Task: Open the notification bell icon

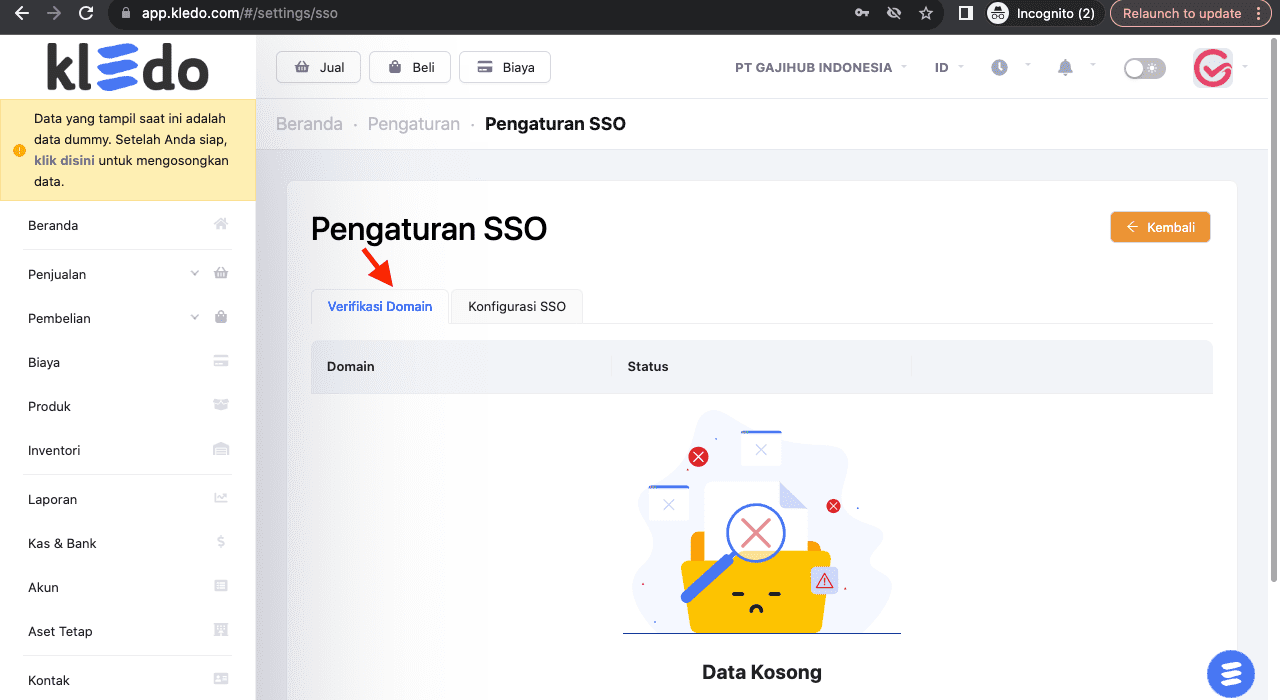Action: click(x=1064, y=67)
